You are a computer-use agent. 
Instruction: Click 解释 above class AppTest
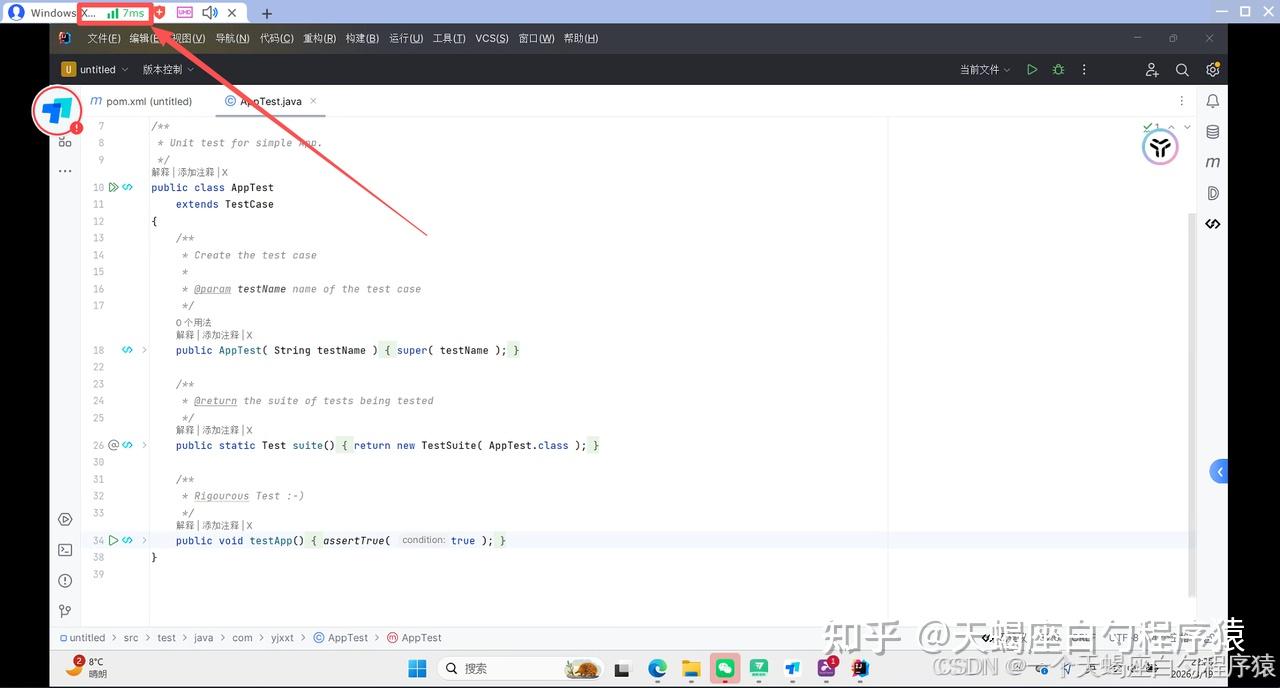[x=161, y=173]
